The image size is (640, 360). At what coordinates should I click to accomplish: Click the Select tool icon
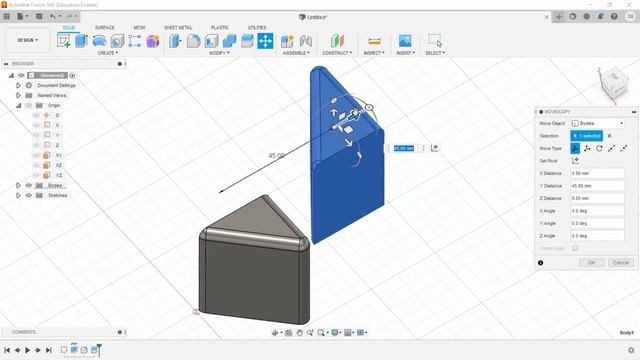pos(435,41)
